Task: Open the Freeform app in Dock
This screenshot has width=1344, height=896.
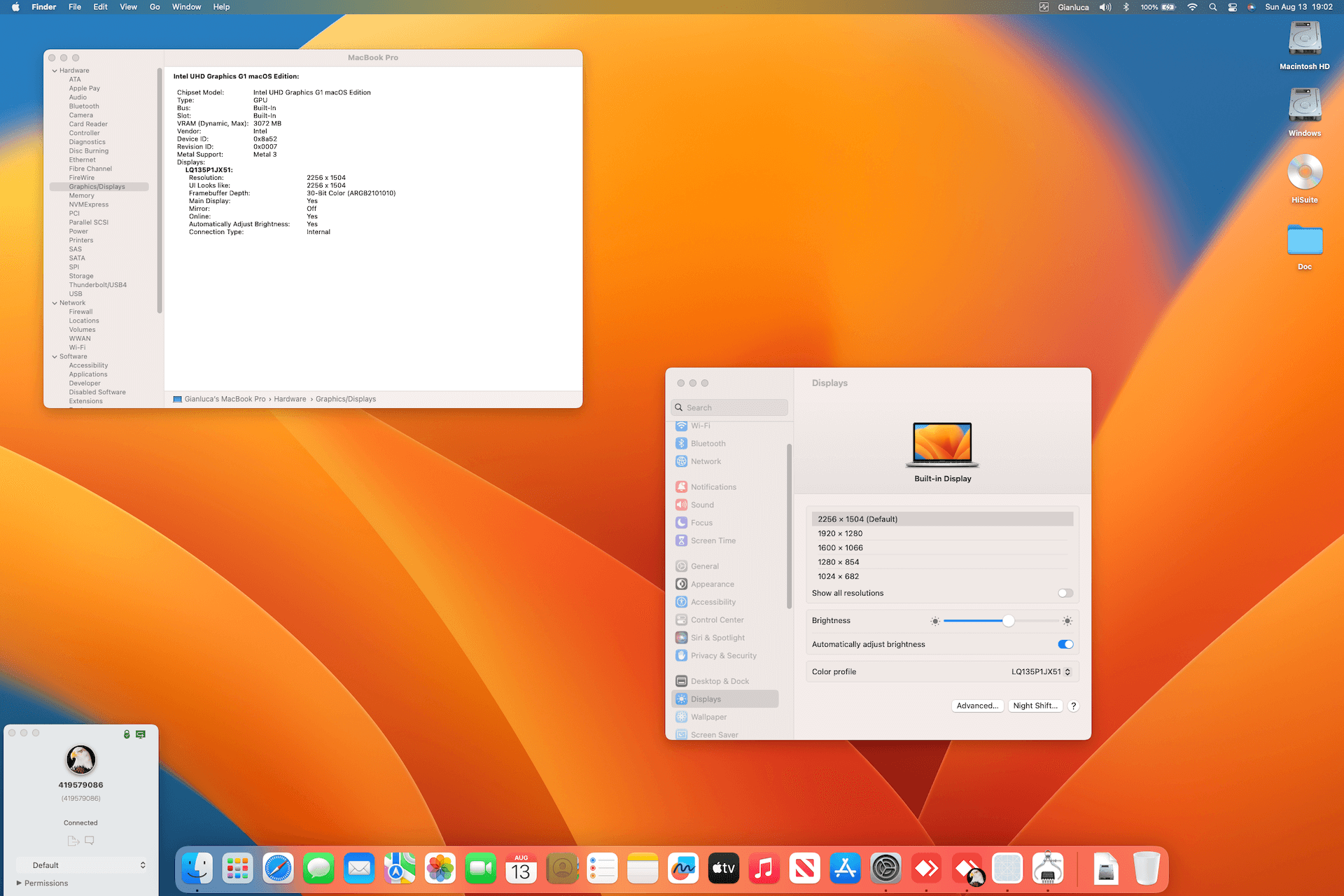Action: click(682, 869)
